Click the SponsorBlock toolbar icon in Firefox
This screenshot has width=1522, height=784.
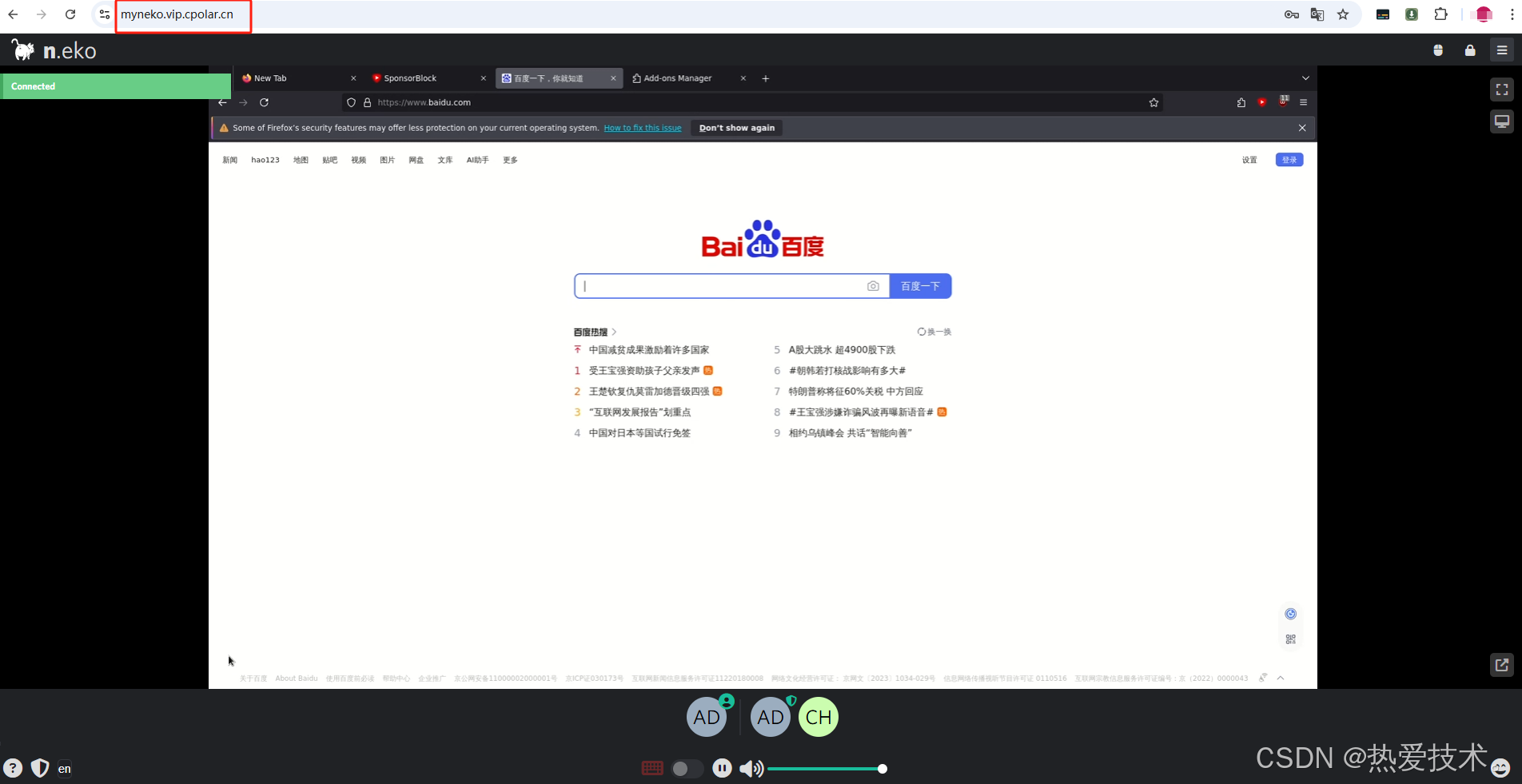(1261, 102)
